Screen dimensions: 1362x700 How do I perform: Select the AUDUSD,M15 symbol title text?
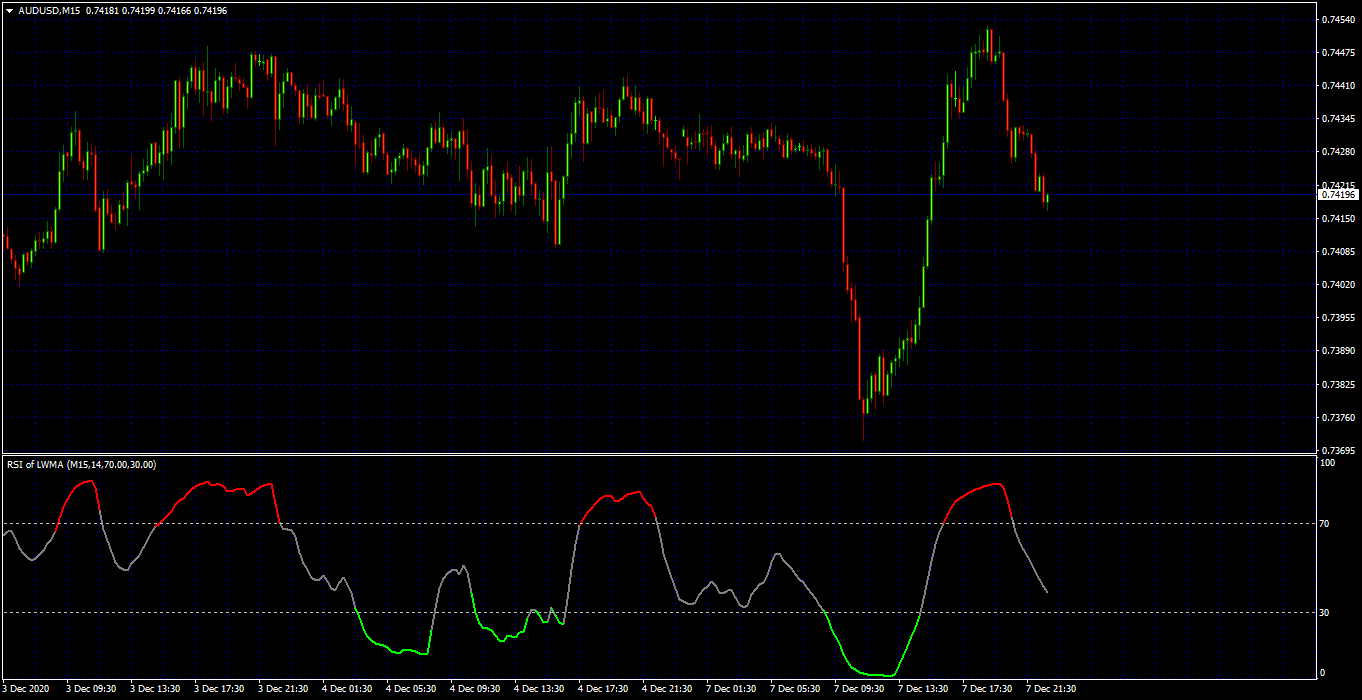click(x=50, y=10)
